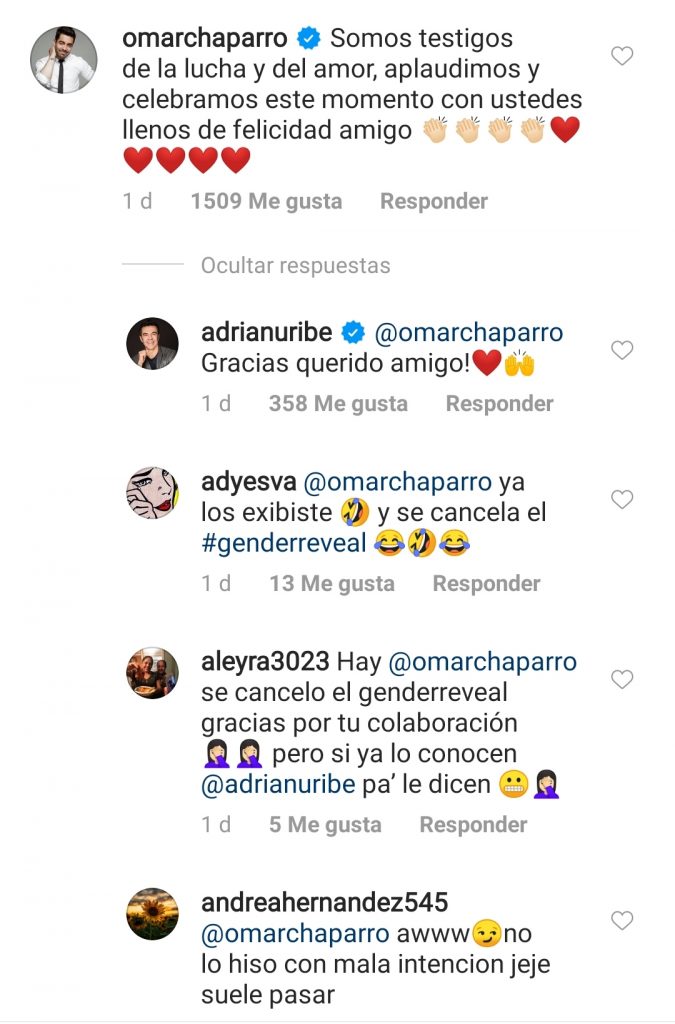Reply to adrianuribe's comment
The width and height of the screenshot is (675, 1024).
[499, 404]
